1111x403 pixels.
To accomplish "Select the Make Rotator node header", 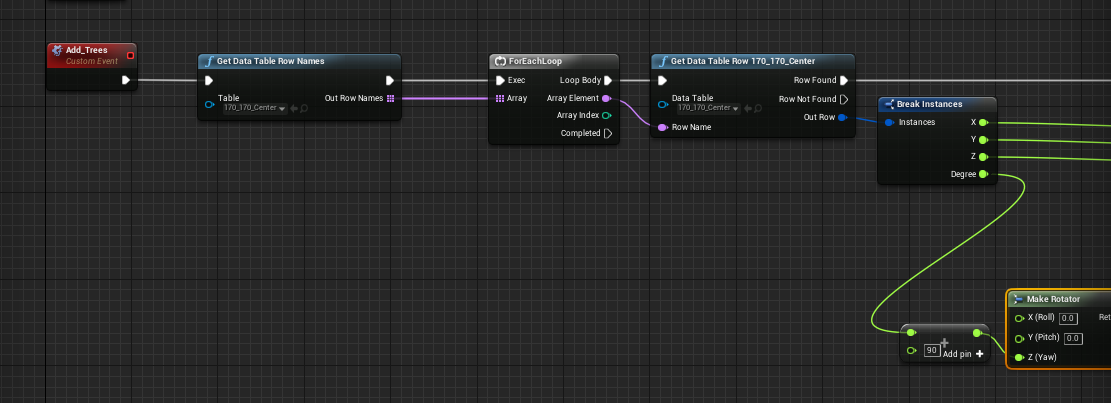I will click(x=1059, y=299).
